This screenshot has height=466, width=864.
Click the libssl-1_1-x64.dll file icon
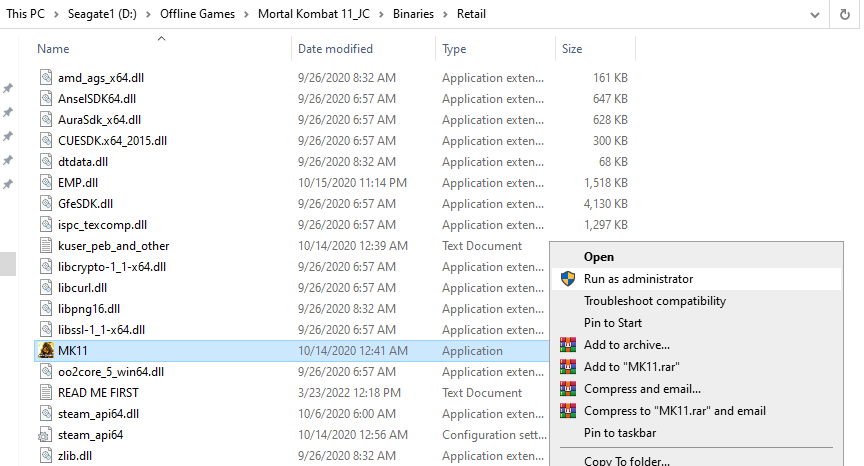46,329
